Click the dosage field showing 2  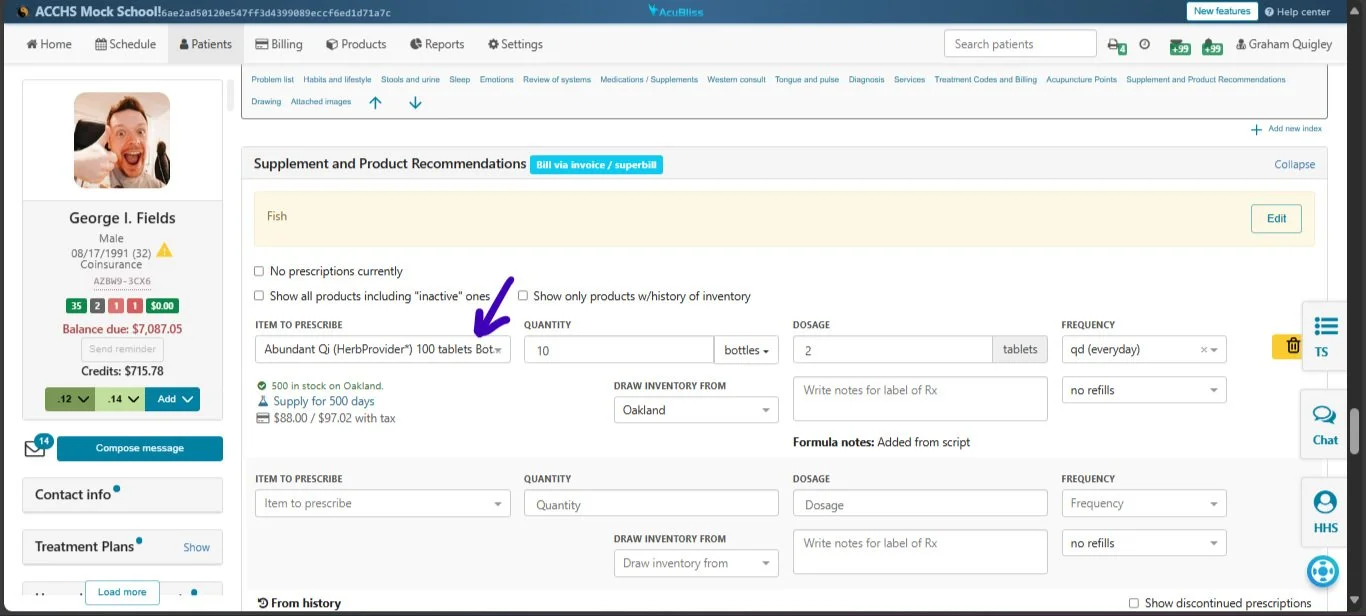pos(892,350)
